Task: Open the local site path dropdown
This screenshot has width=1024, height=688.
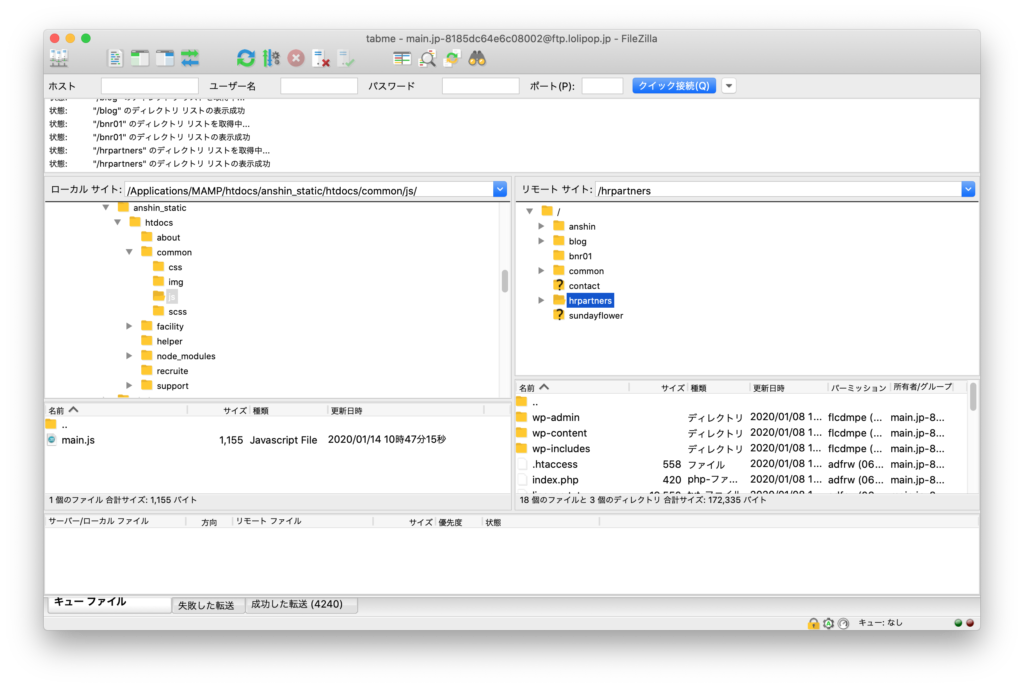Action: (500, 189)
